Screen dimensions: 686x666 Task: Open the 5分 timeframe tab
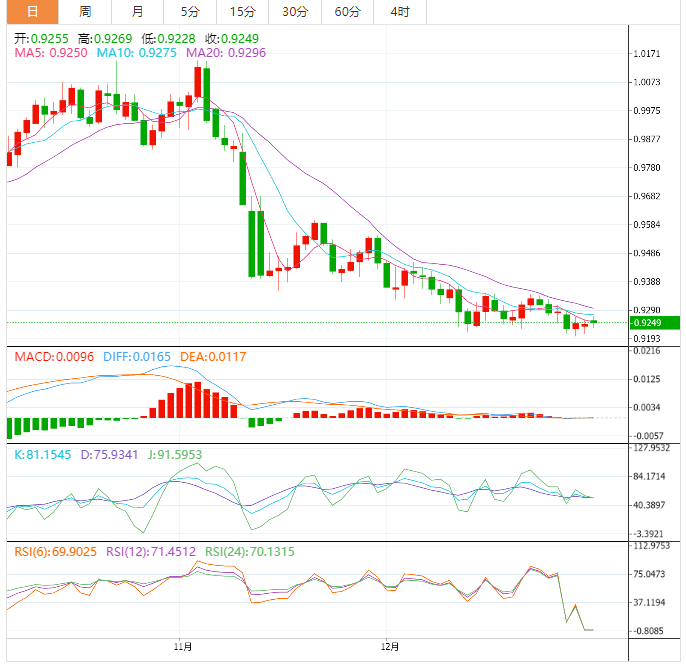(x=190, y=12)
